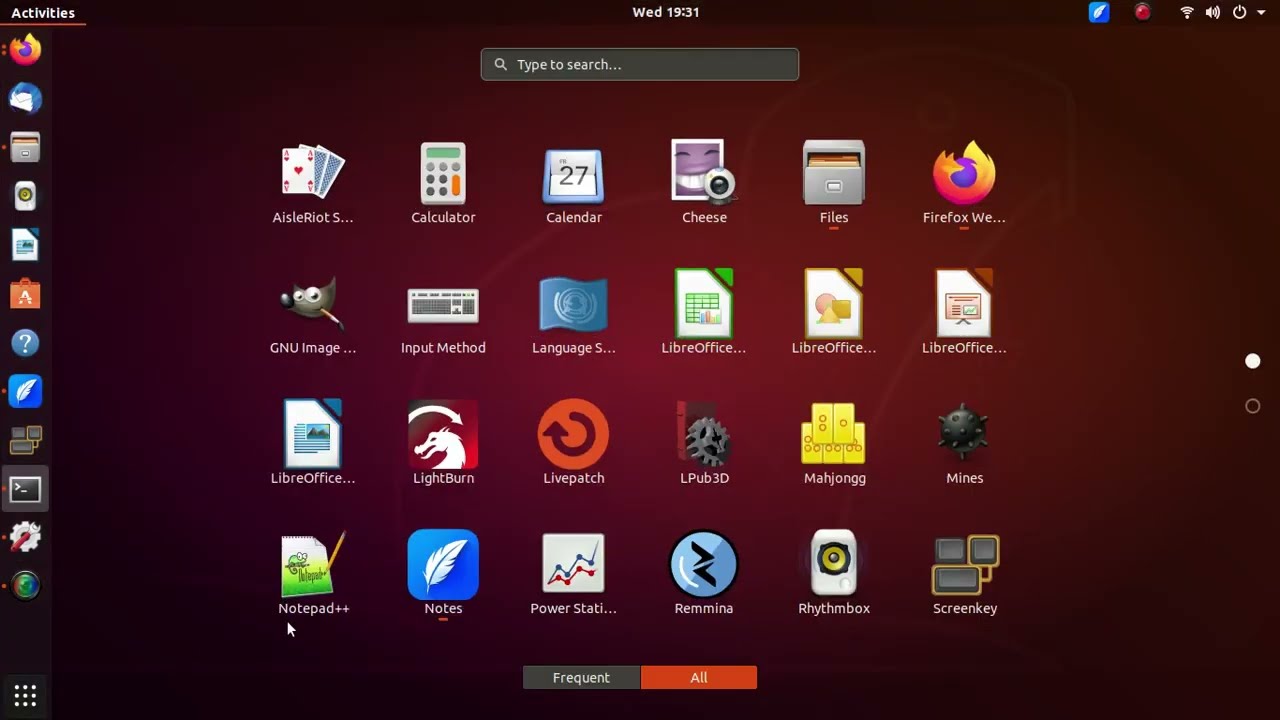Open LibreOffice Calc green spreadsheet icon
Screen dimensions: 1280x720
click(704, 313)
